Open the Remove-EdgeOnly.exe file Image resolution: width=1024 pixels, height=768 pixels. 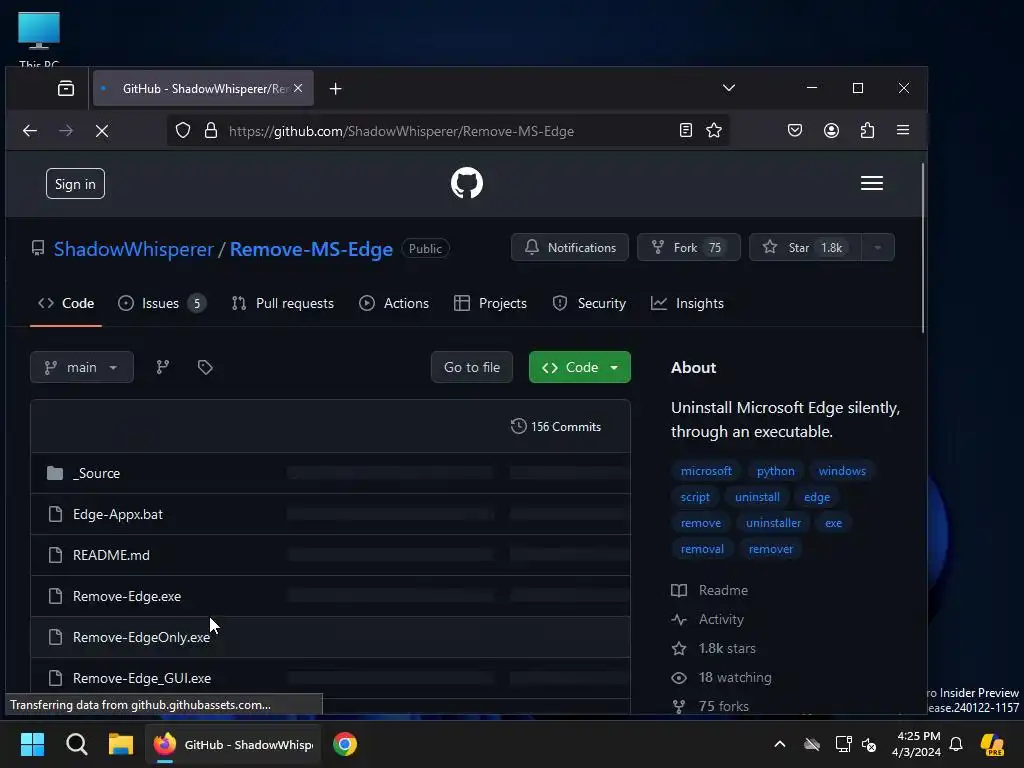[x=141, y=637]
